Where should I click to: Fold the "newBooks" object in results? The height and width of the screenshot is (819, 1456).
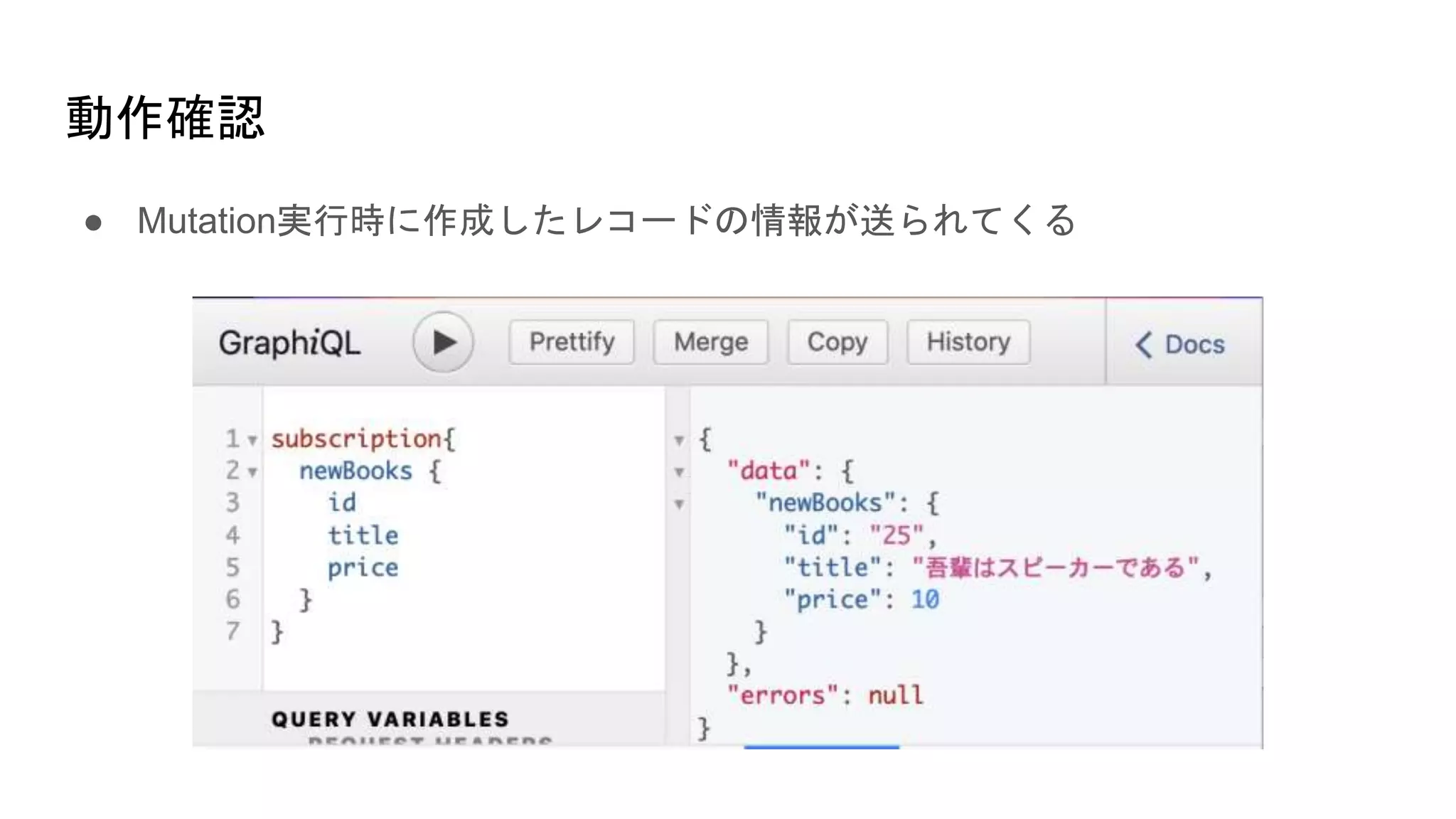pos(679,505)
